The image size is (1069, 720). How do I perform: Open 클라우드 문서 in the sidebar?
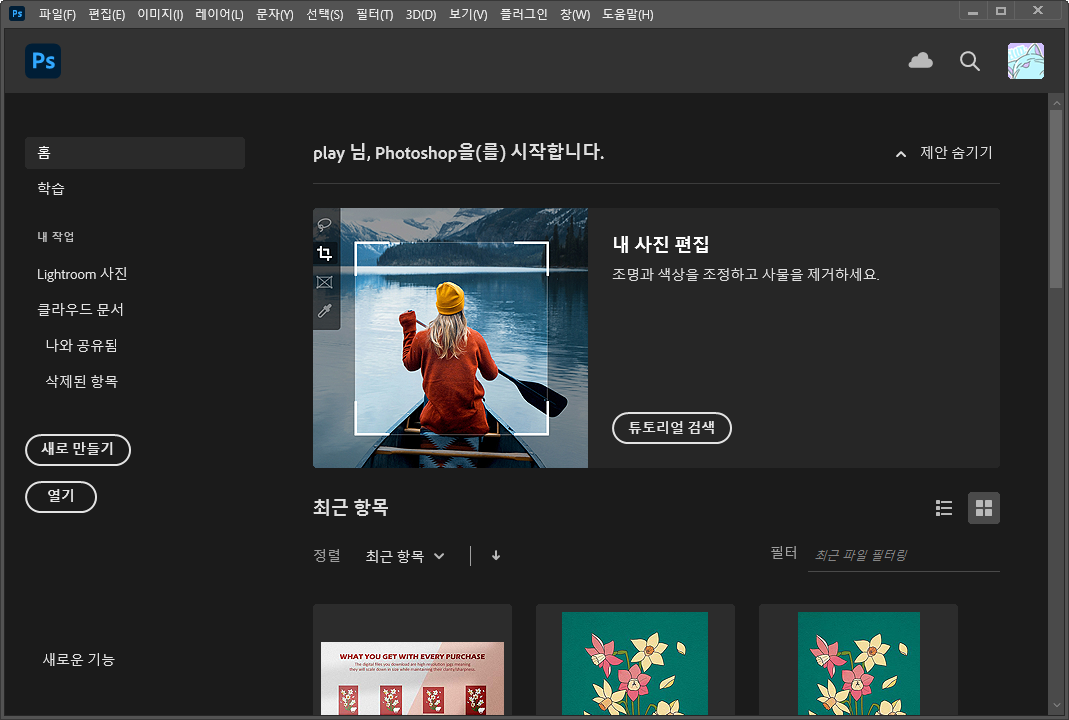click(80, 310)
